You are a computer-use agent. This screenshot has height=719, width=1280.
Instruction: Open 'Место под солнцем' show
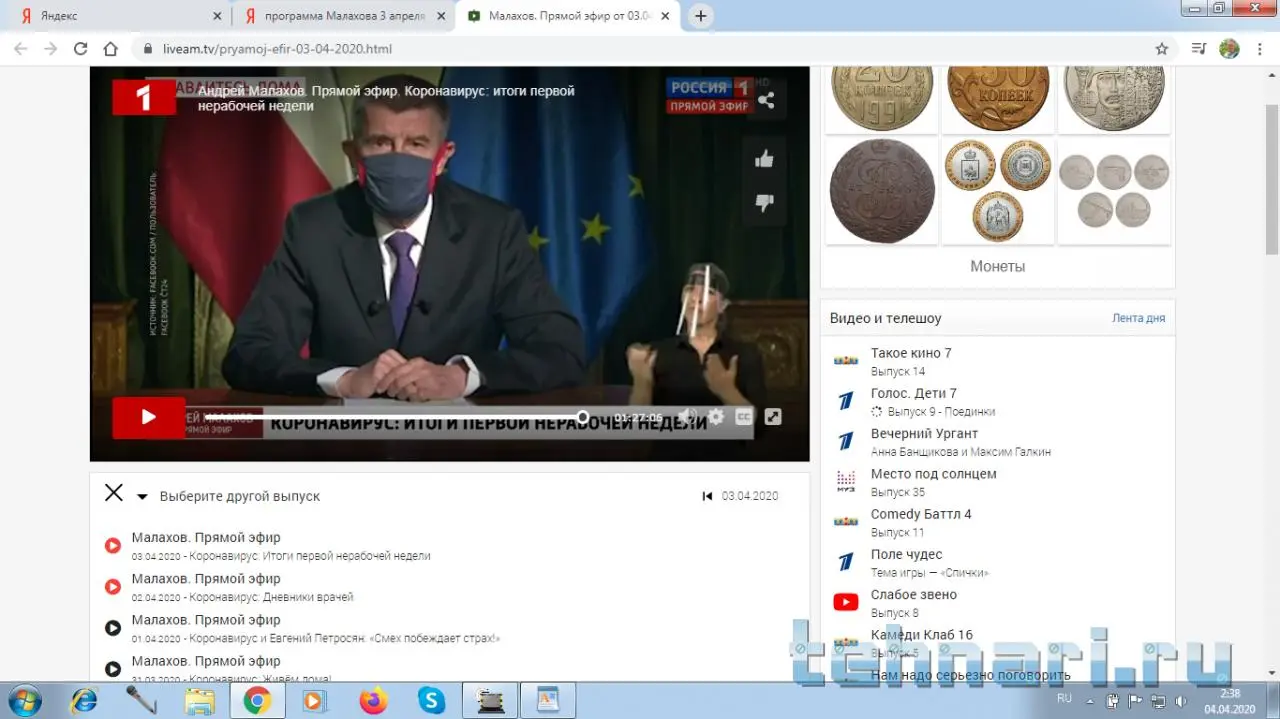pyautogui.click(x=933, y=473)
